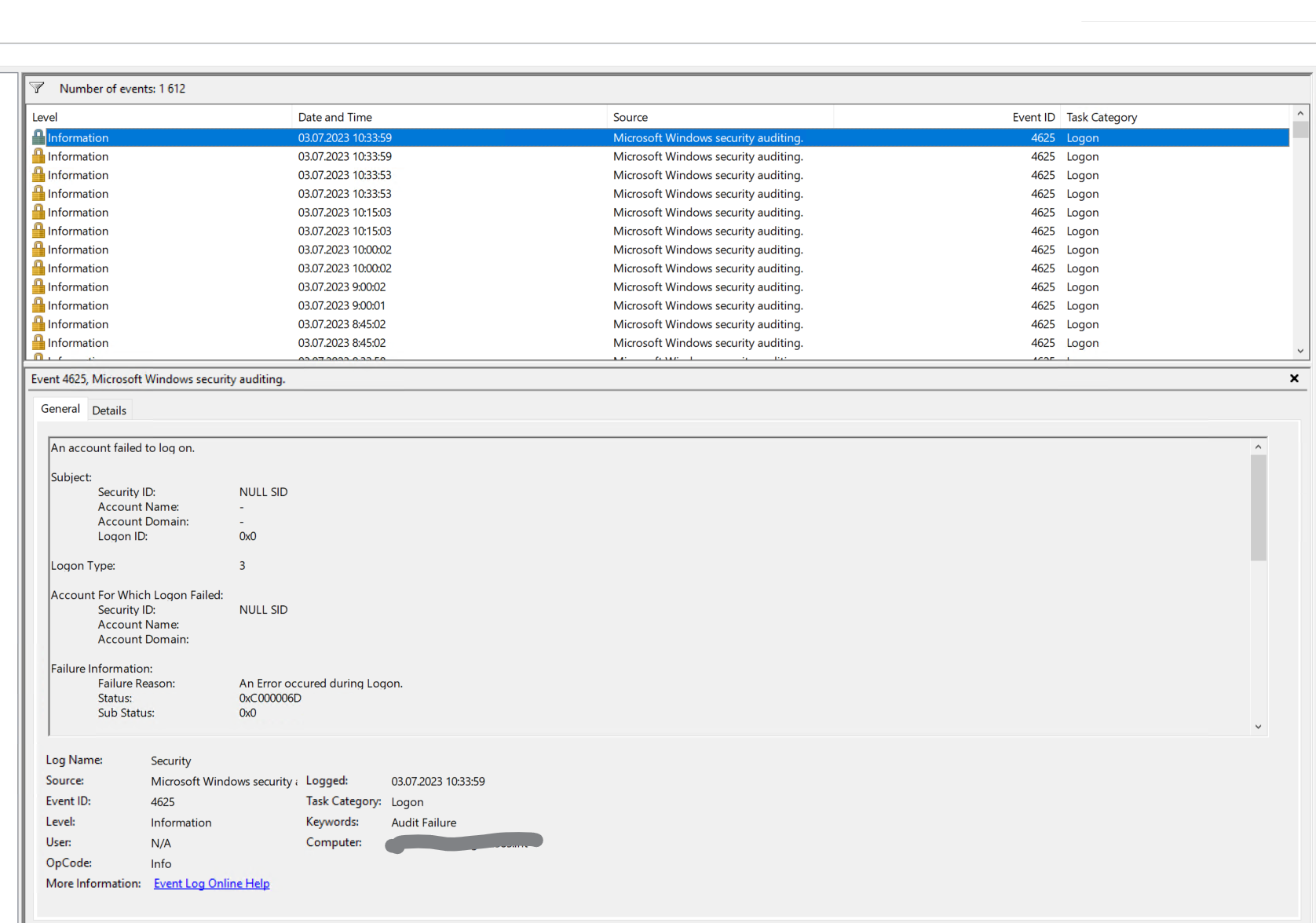This screenshot has width=1316, height=923.
Task: Click the down arrow on the event list scrollbar
Action: coord(1300,352)
